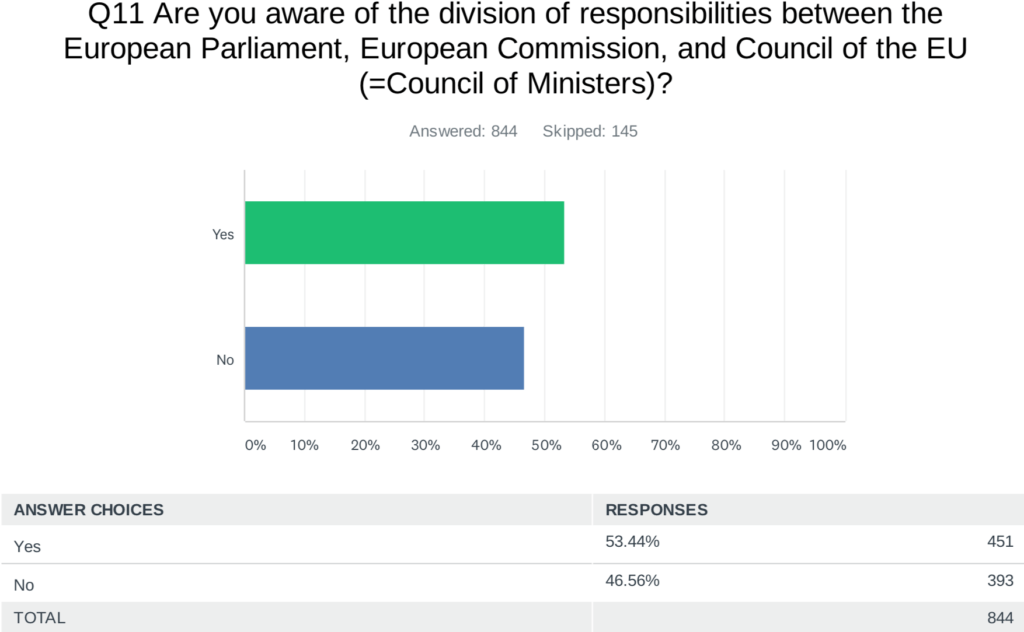Click the 'TOTAL' row label
Viewport: 1024px width, 632px height.
40,618
